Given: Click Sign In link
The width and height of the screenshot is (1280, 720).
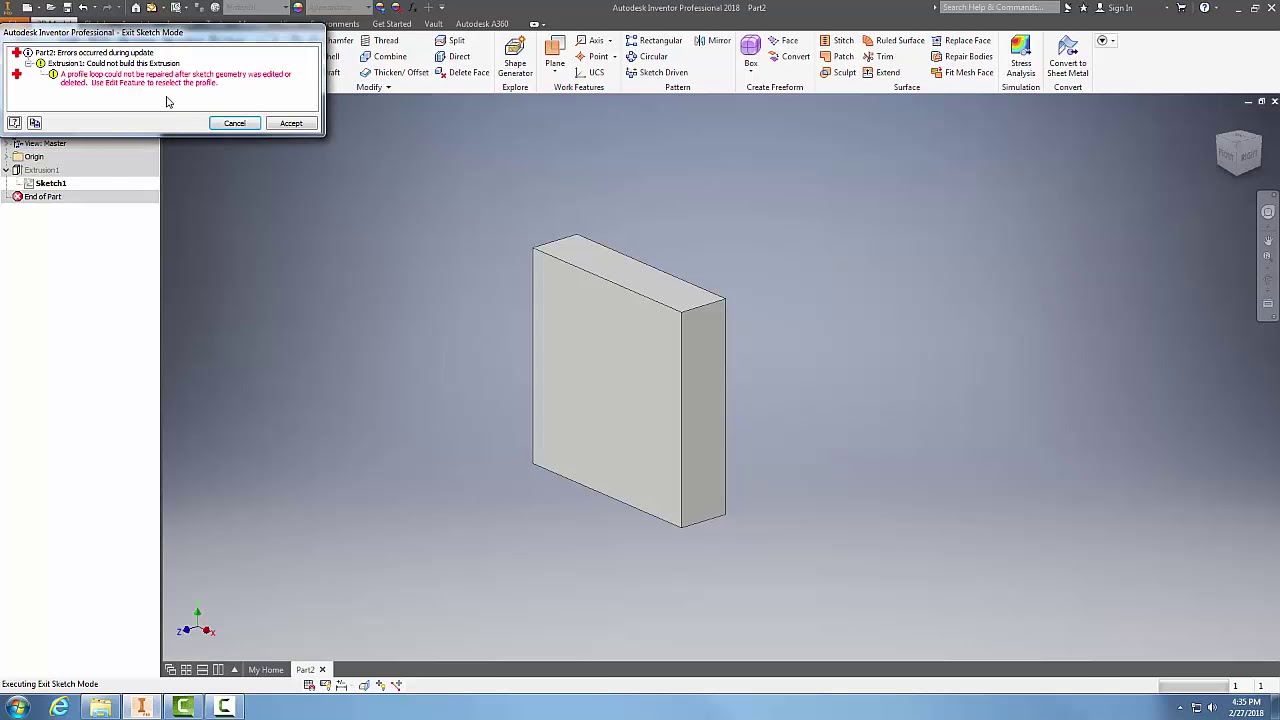Looking at the screenshot, I should 1114,8.
